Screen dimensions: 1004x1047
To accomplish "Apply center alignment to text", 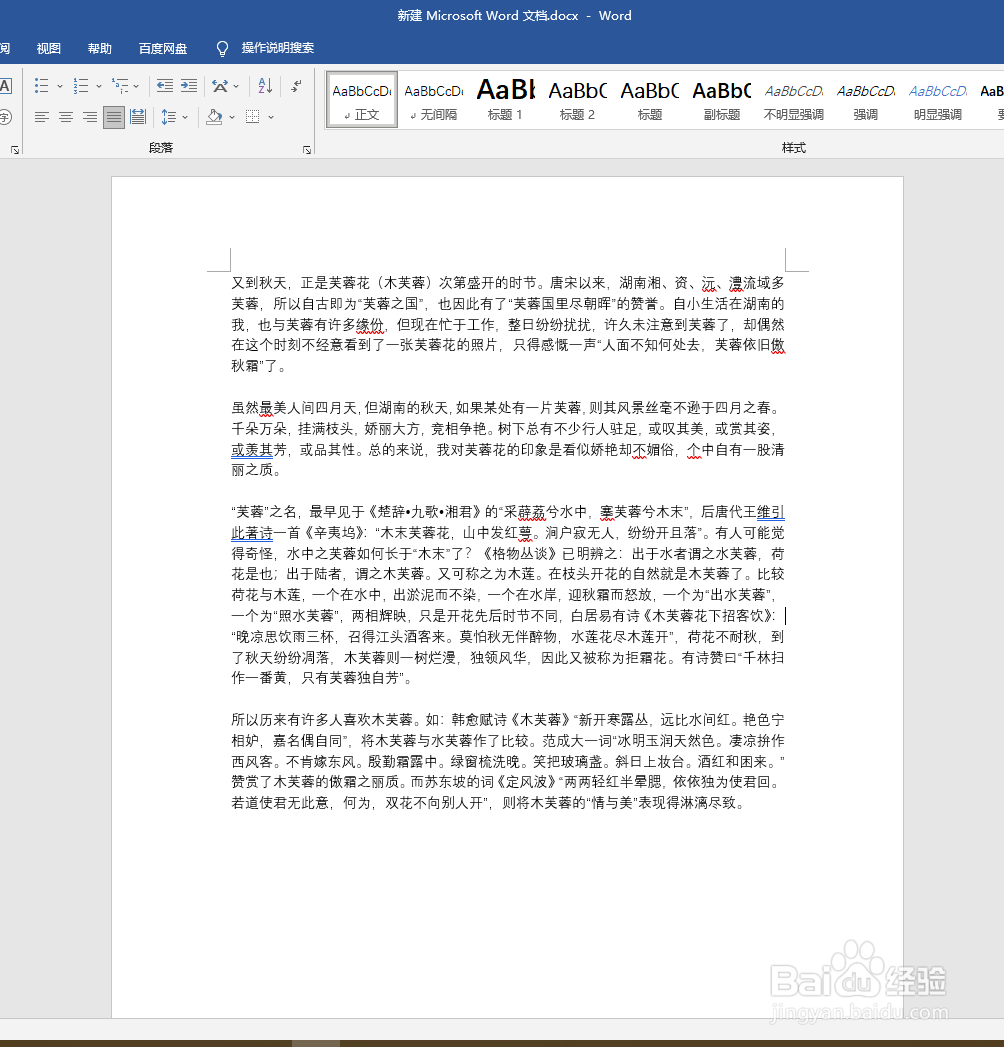I will tap(65, 116).
